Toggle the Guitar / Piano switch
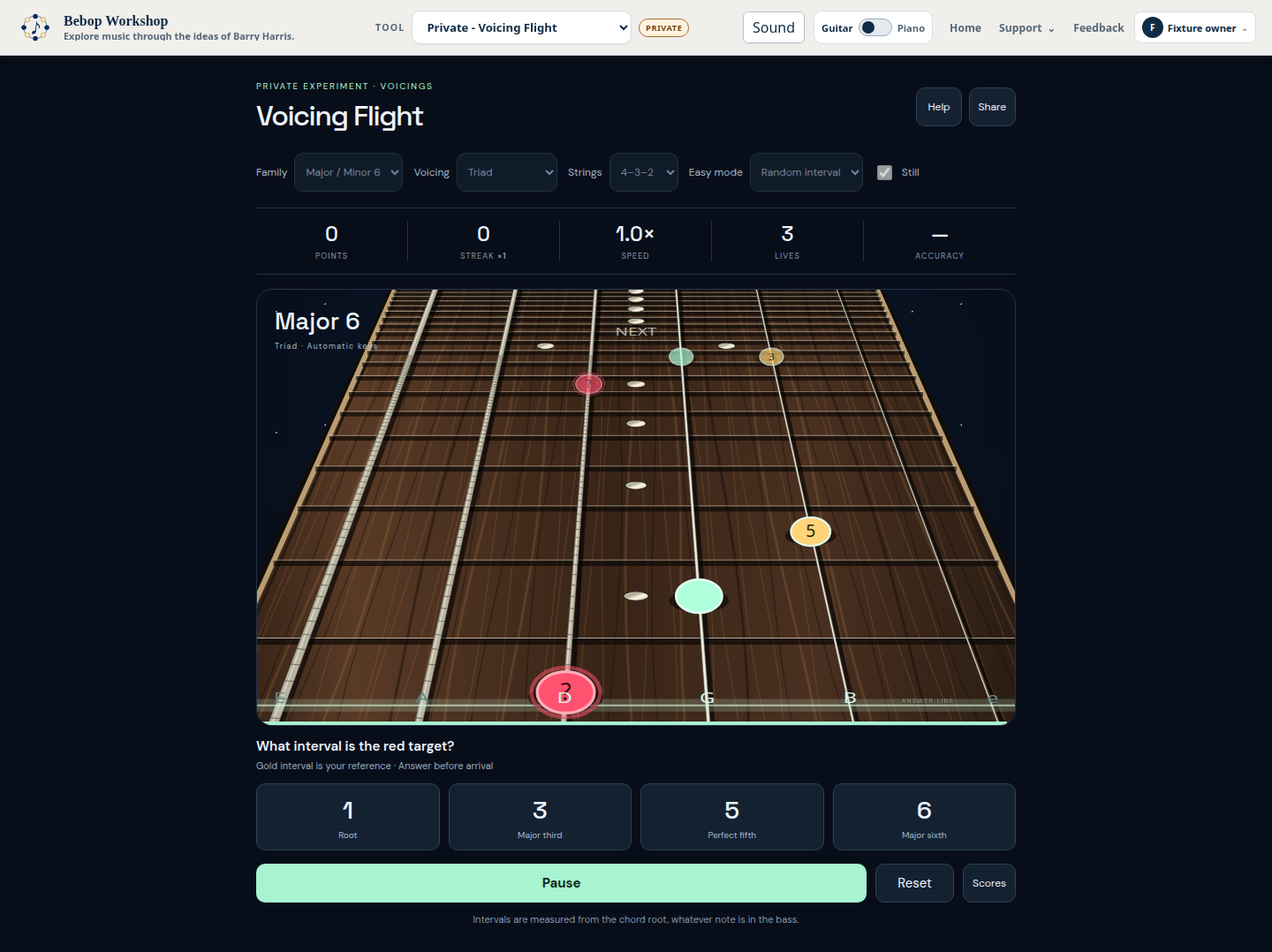The width and height of the screenshot is (1272, 952). point(874,27)
